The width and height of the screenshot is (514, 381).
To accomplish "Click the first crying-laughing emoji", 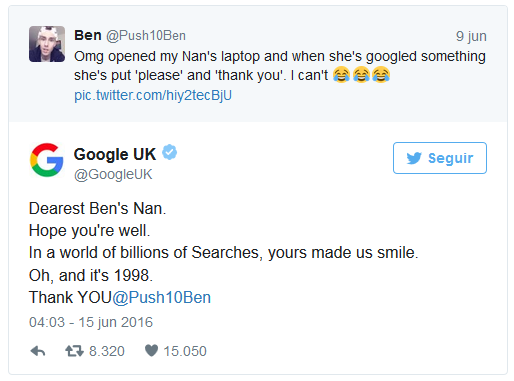I will [341, 75].
